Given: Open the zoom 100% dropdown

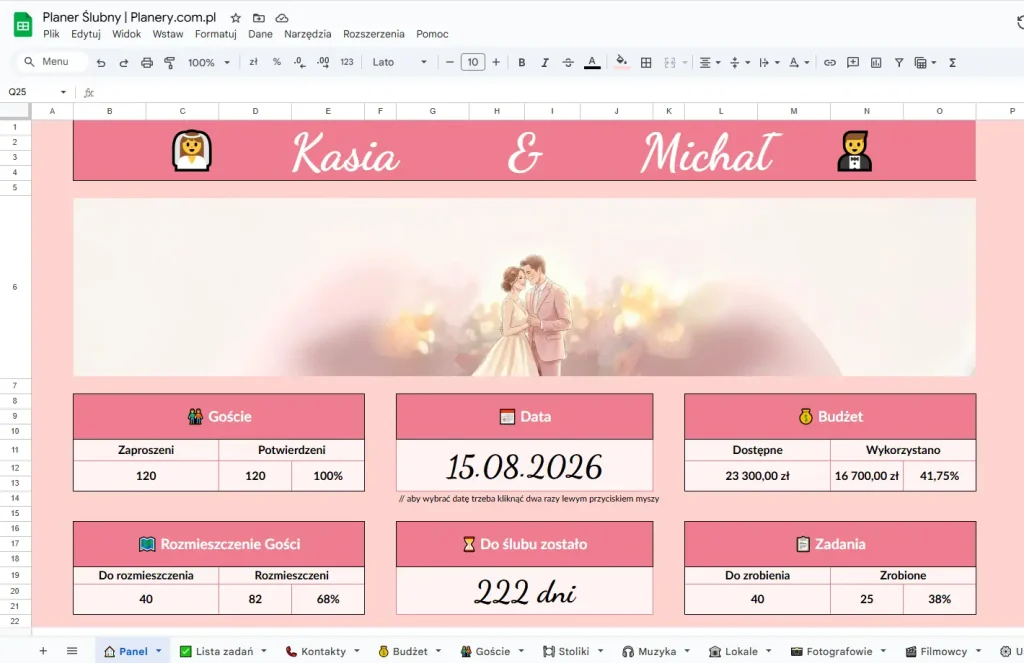Looking at the screenshot, I should (209, 63).
